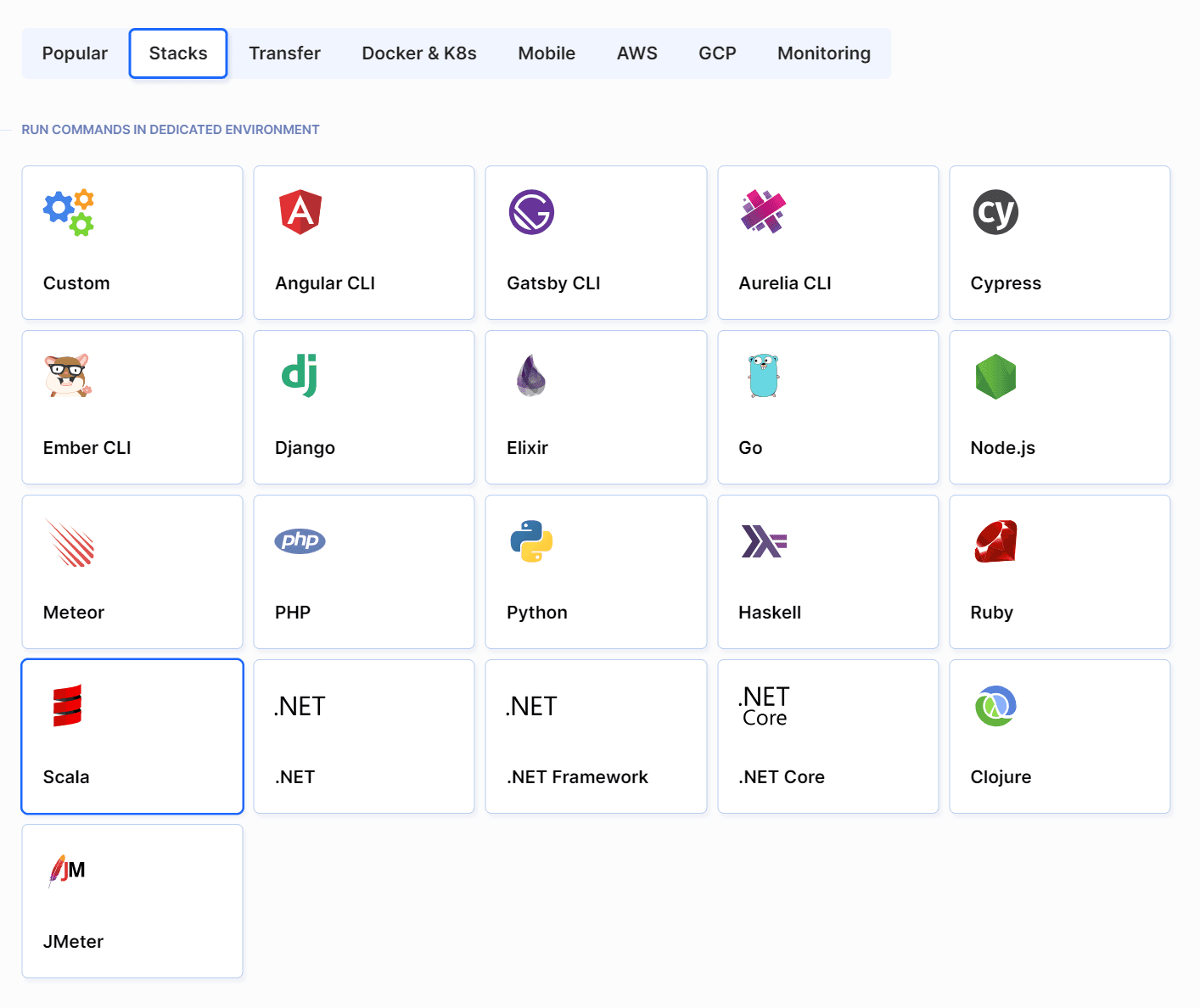The image size is (1200, 1008).
Task: Click the PHP blue oval logo
Action: (300, 540)
